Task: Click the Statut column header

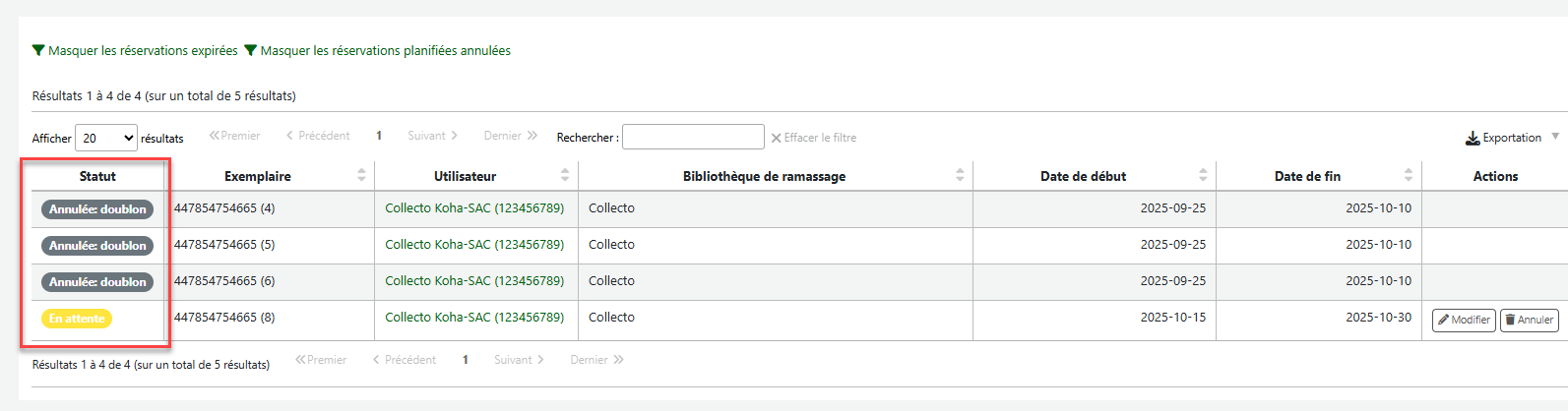Action: [x=97, y=176]
